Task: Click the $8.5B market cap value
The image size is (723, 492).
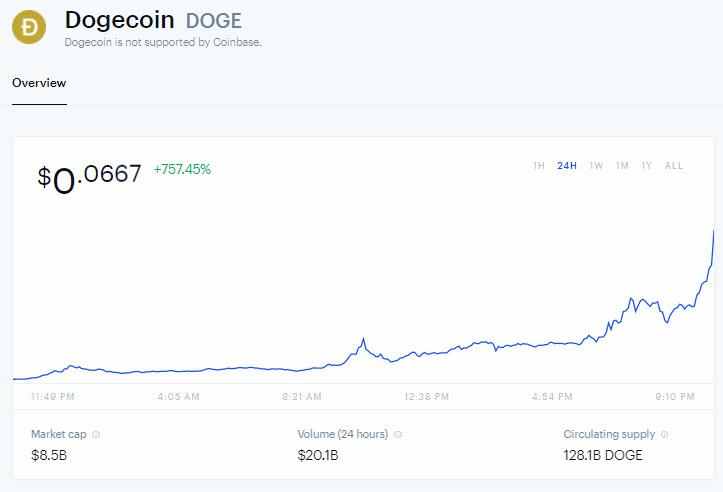Action: point(49,456)
